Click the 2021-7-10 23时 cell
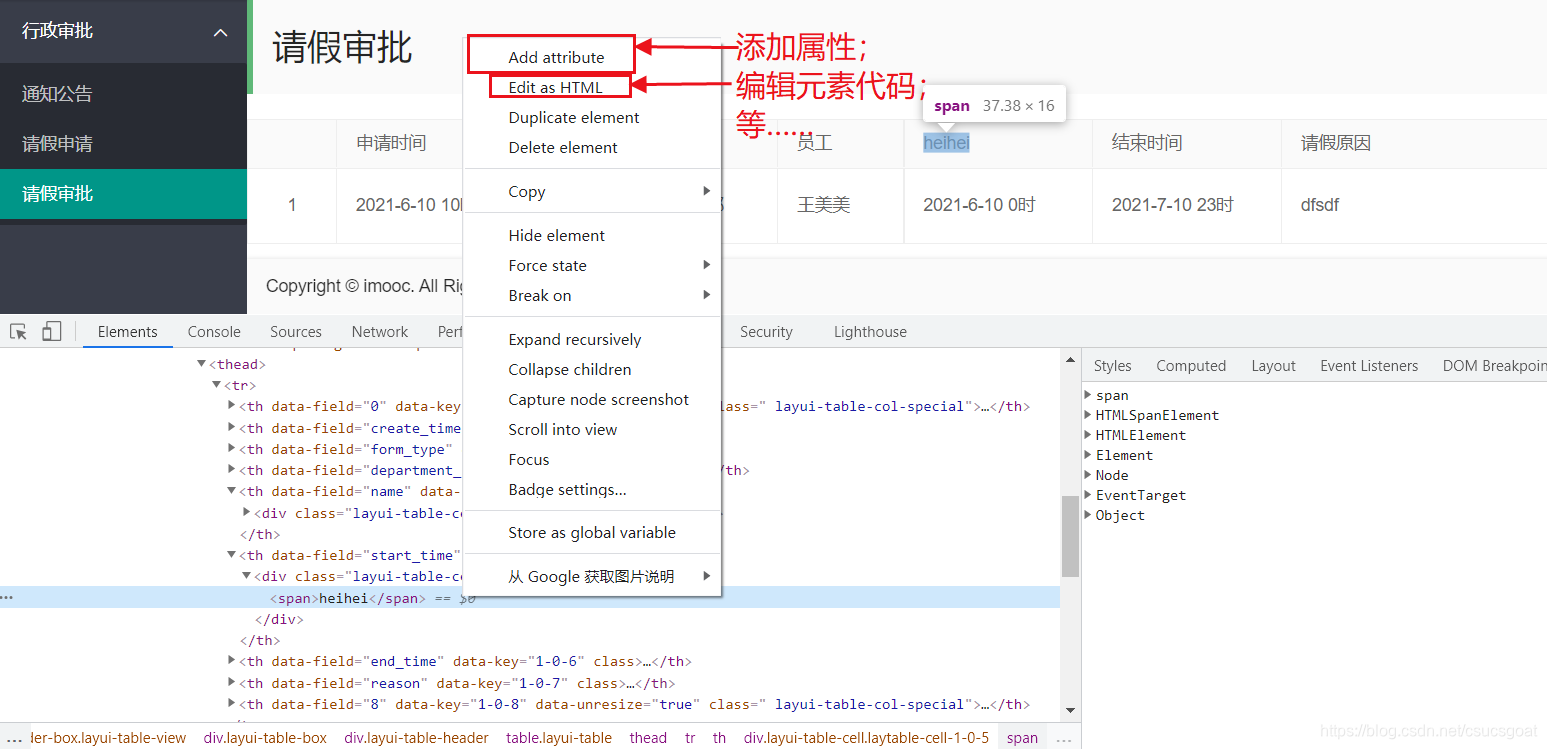 tap(1173, 205)
